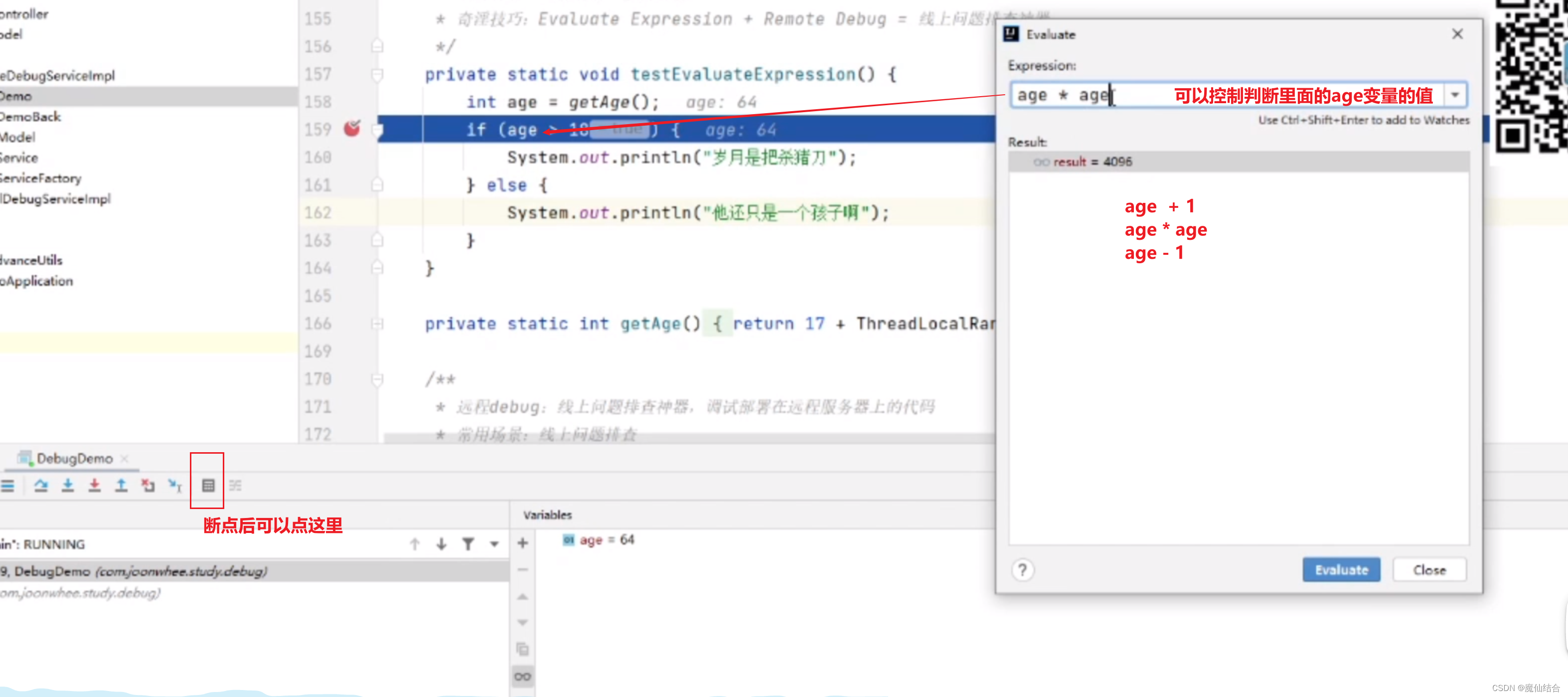Click the Step Over debugger icon
Viewport: 1568px width, 697px height.
point(41,485)
